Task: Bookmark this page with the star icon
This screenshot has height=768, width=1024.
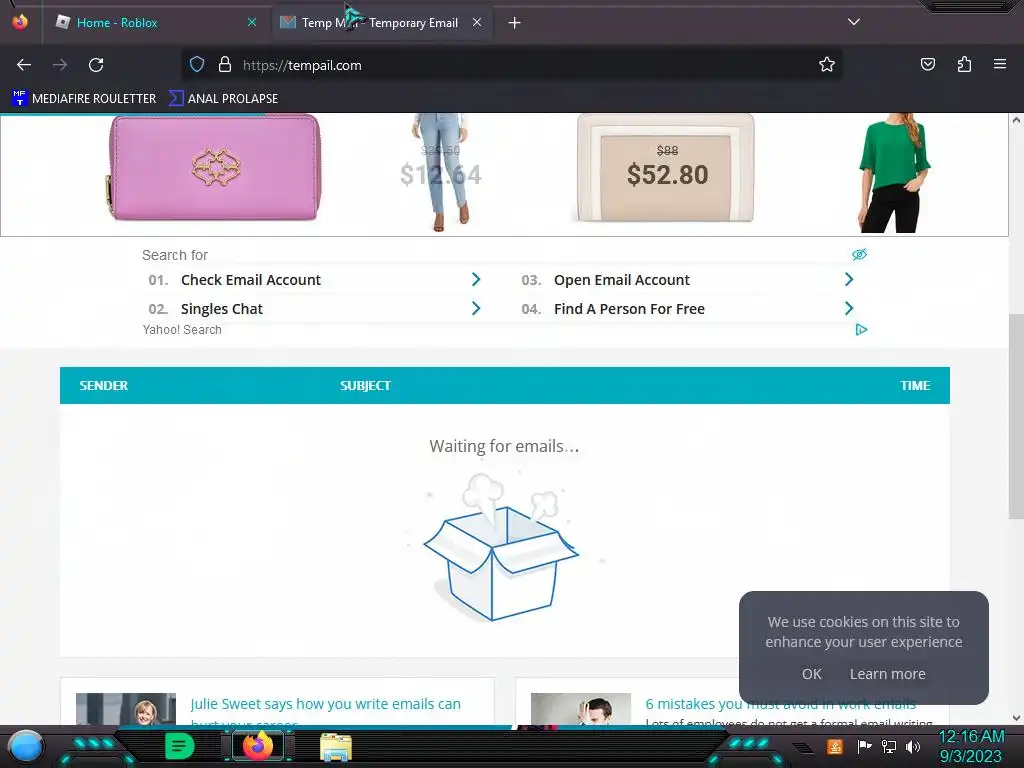Action: point(827,64)
